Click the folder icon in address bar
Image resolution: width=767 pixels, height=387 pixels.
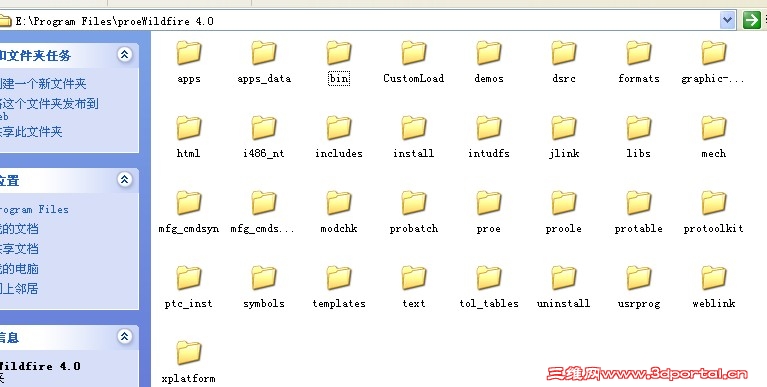tap(5, 21)
